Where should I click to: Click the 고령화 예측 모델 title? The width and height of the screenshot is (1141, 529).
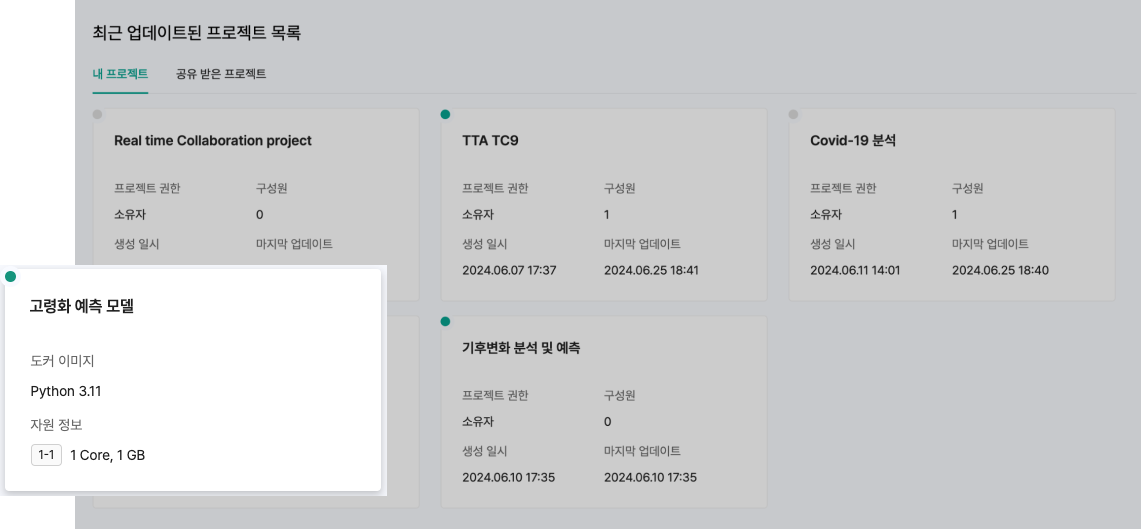click(x=82, y=307)
